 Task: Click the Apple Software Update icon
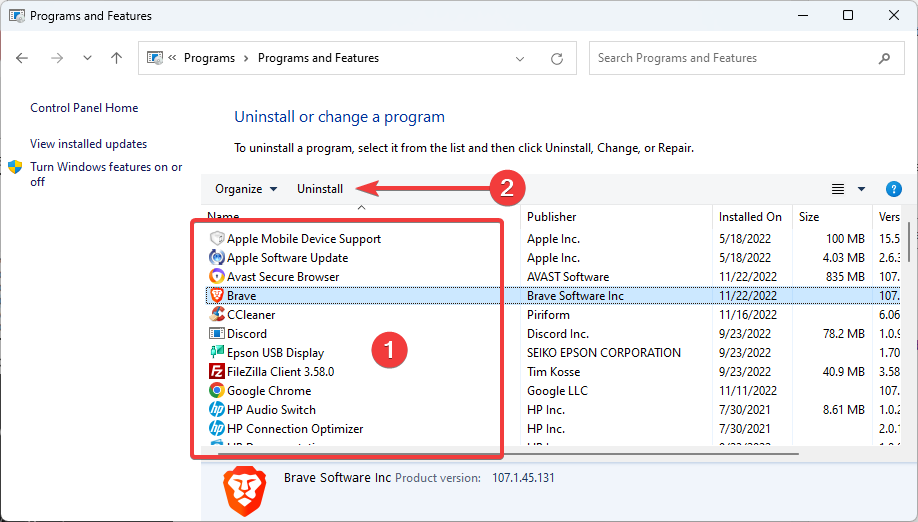[217, 257]
